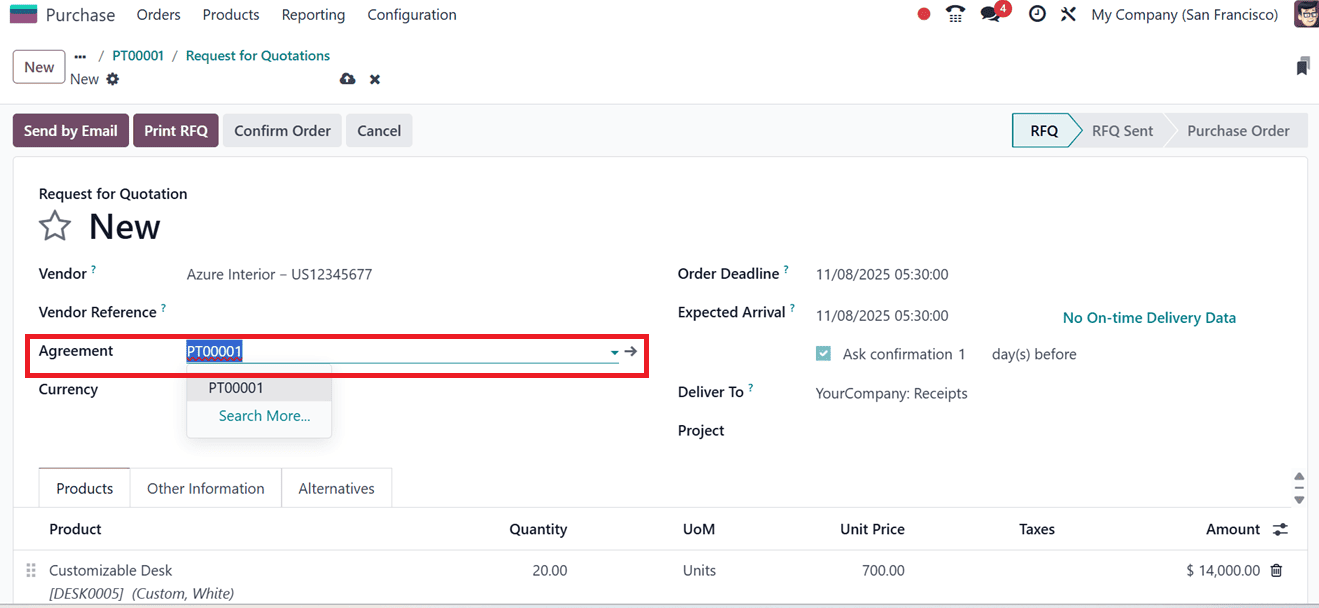Click the Confirm Order button
Viewport: 1319px width, 608px height.
(281, 130)
